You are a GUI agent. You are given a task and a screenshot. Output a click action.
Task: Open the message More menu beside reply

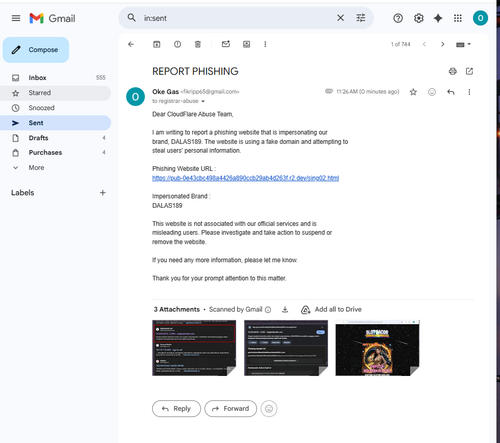tap(469, 92)
